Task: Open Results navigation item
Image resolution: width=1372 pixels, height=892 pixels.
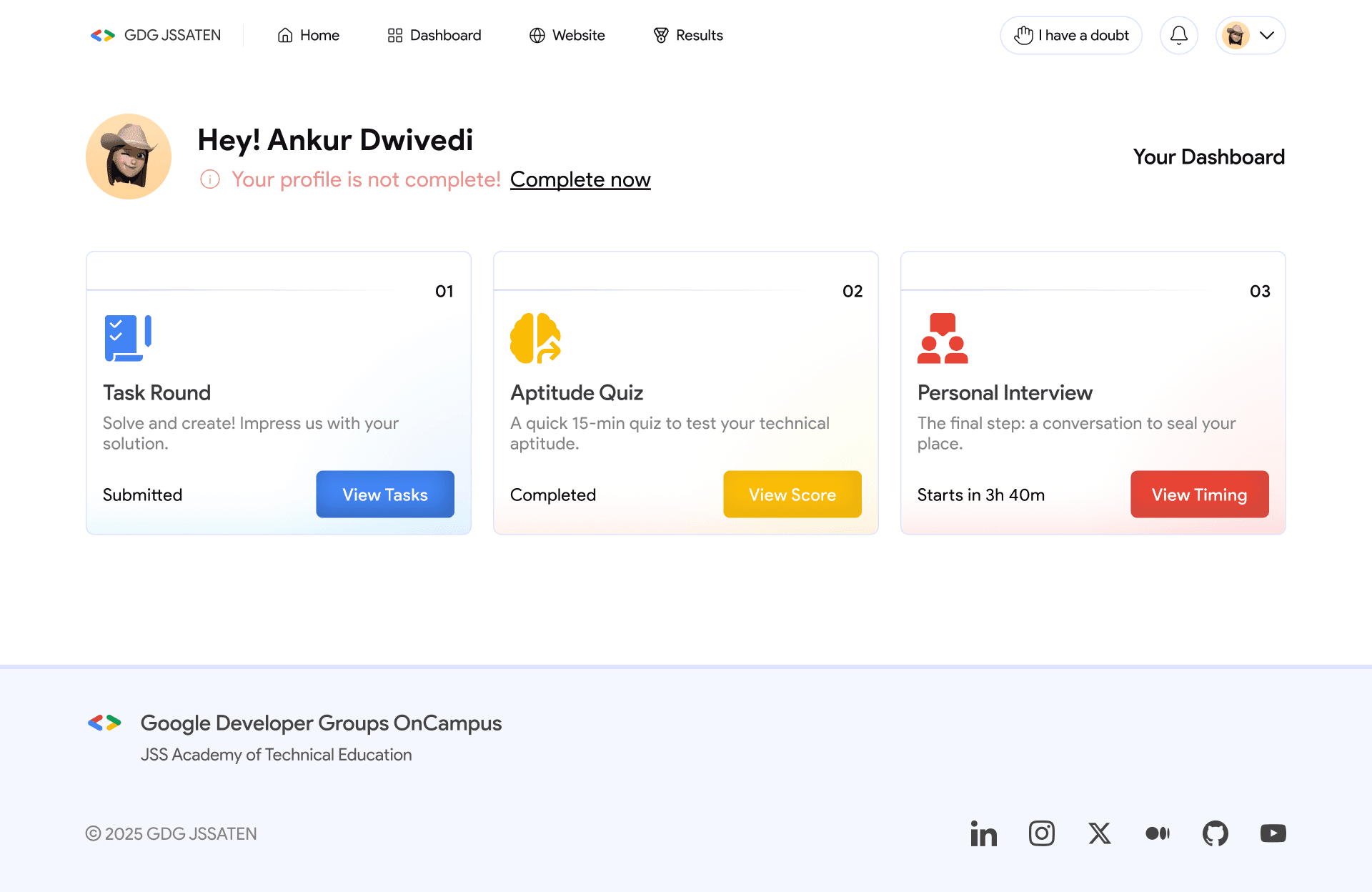Action: pyautogui.click(x=687, y=35)
